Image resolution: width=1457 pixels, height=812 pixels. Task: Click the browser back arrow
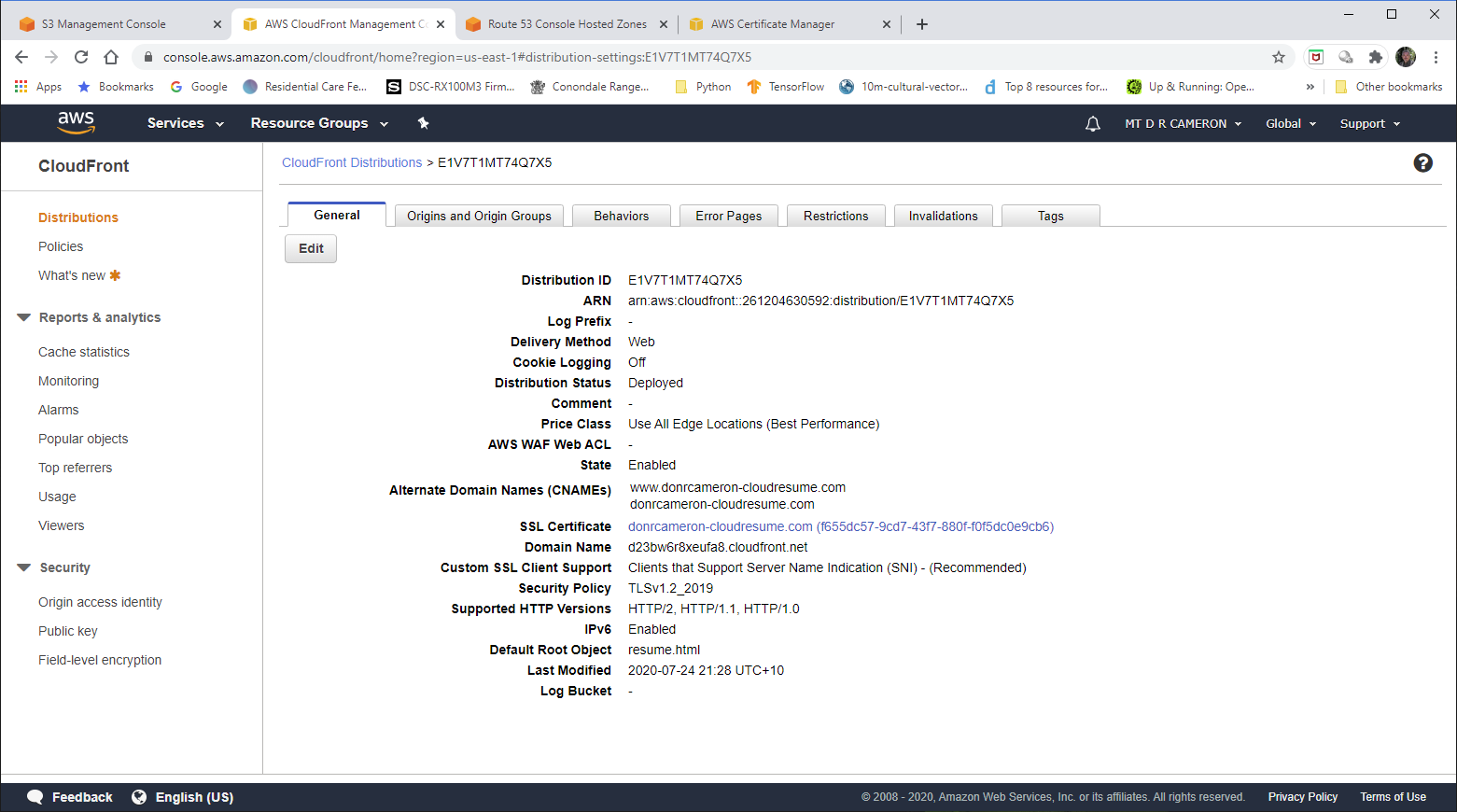(21, 57)
